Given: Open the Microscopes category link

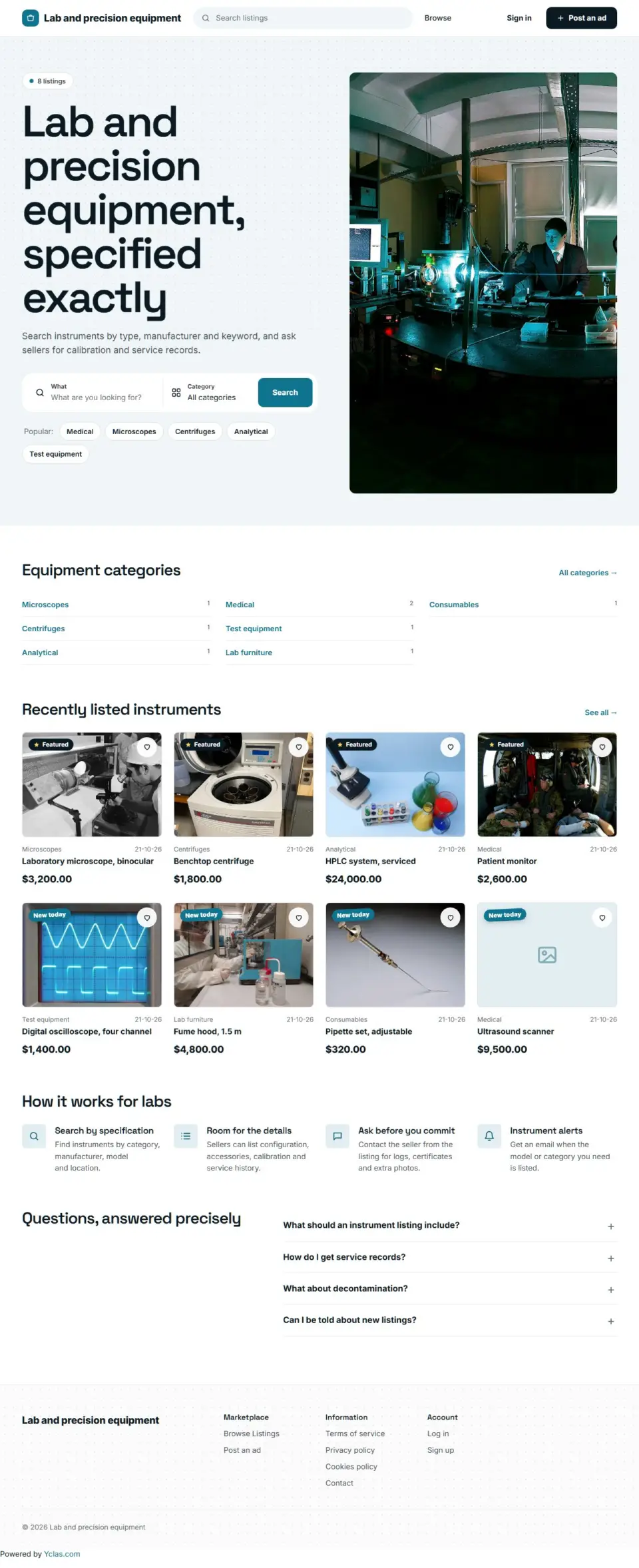Looking at the screenshot, I should tap(45, 605).
